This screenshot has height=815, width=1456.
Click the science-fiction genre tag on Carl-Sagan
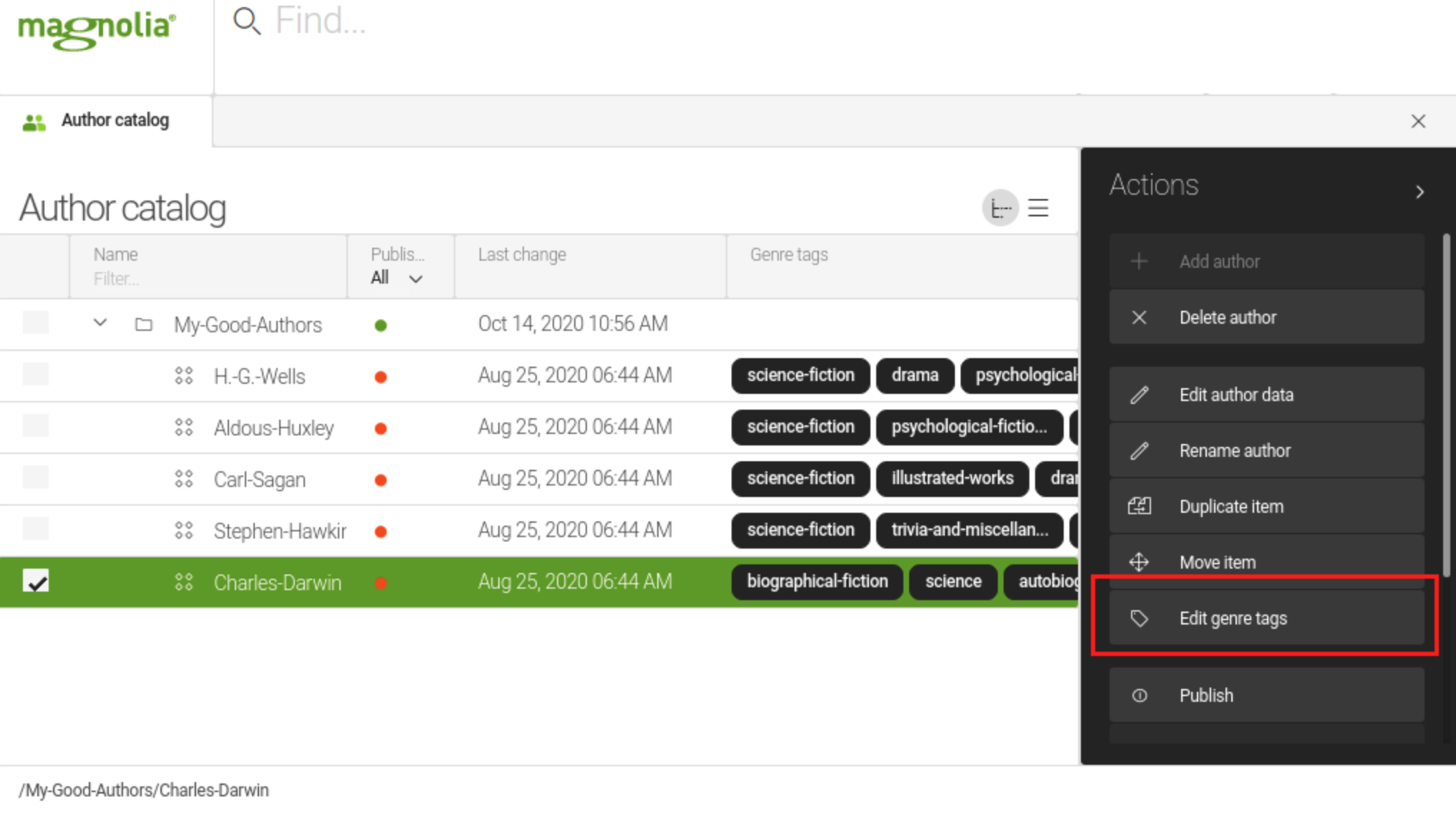pyautogui.click(x=800, y=478)
